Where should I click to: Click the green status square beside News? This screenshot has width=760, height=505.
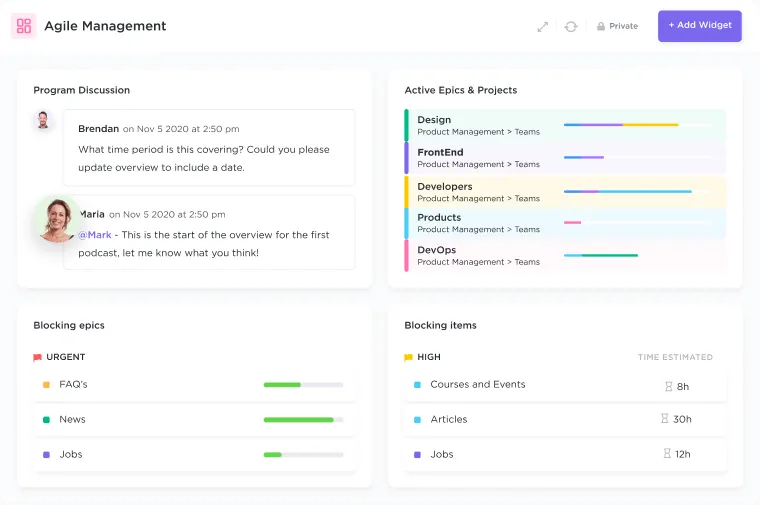(47, 420)
